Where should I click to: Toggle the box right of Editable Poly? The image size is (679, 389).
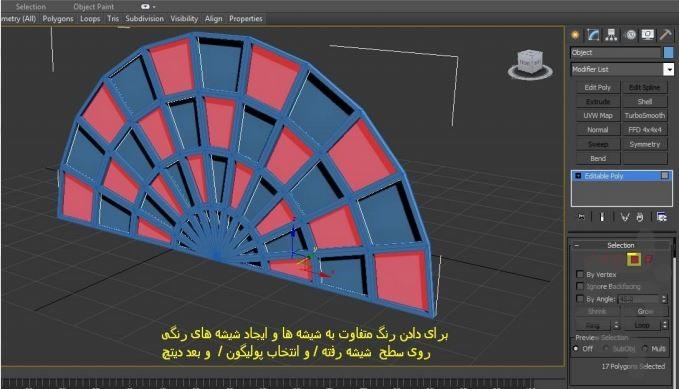pos(664,175)
